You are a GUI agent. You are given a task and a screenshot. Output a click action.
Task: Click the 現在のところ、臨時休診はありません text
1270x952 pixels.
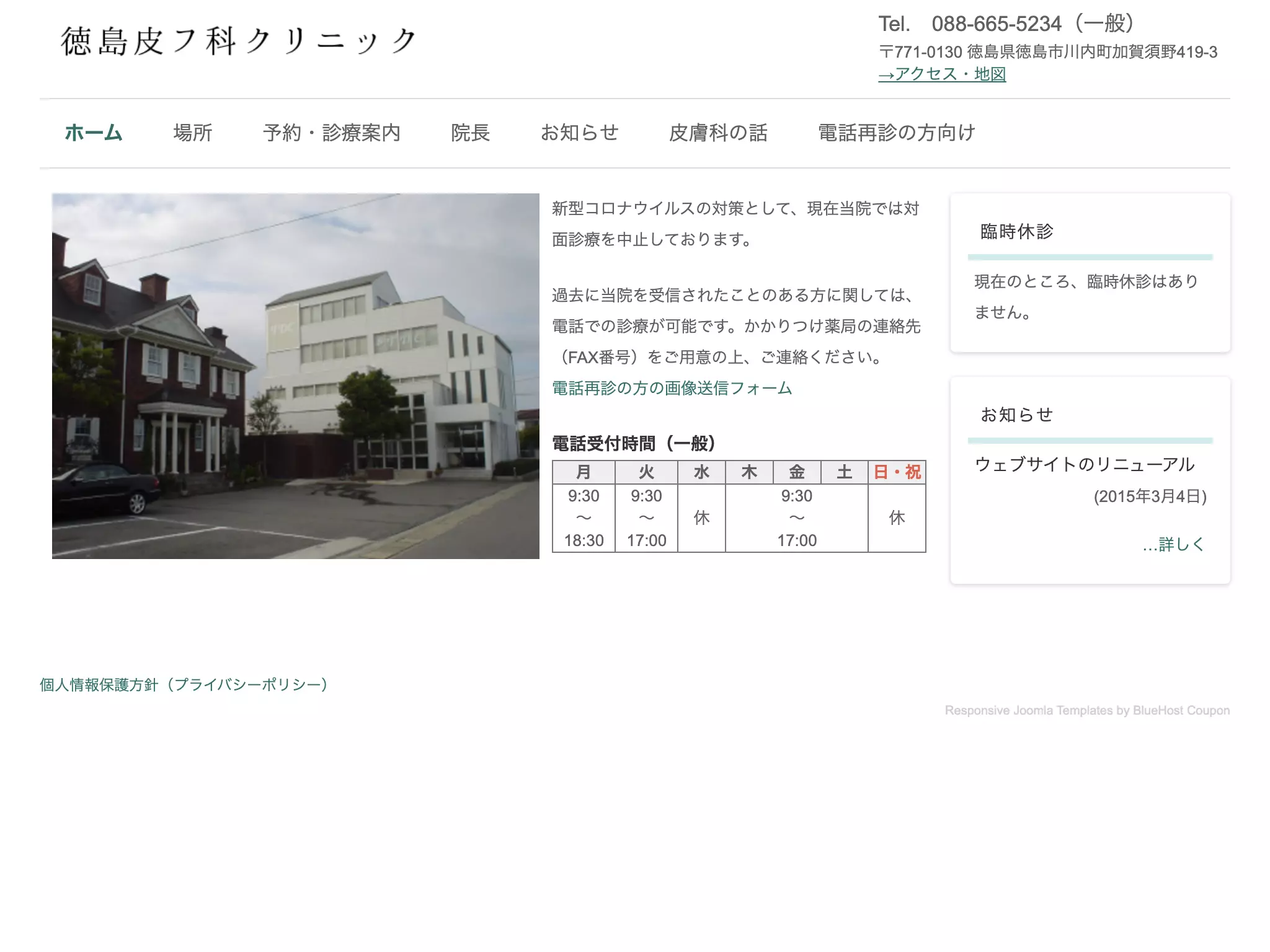pyautogui.click(x=1086, y=297)
